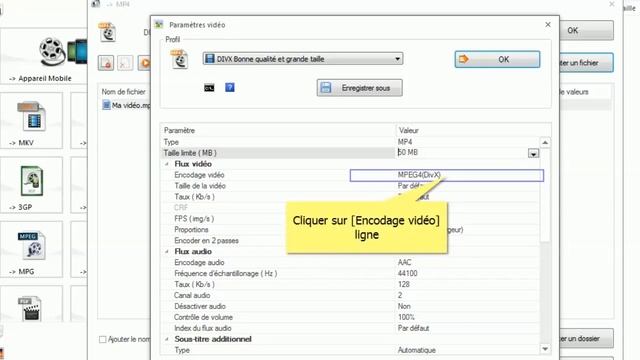640x360 pixels.
Task: Click the Non value for Désactiver audio
Action: point(404,306)
